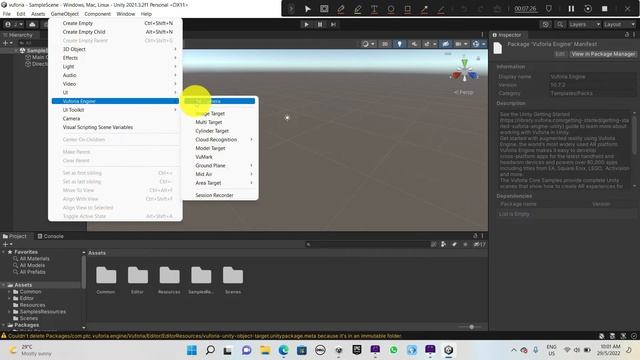Image resolution: width=640 pixels, height=360 pixels.
Task: Expand the 3D Object submenu
Action: point(115,49)
